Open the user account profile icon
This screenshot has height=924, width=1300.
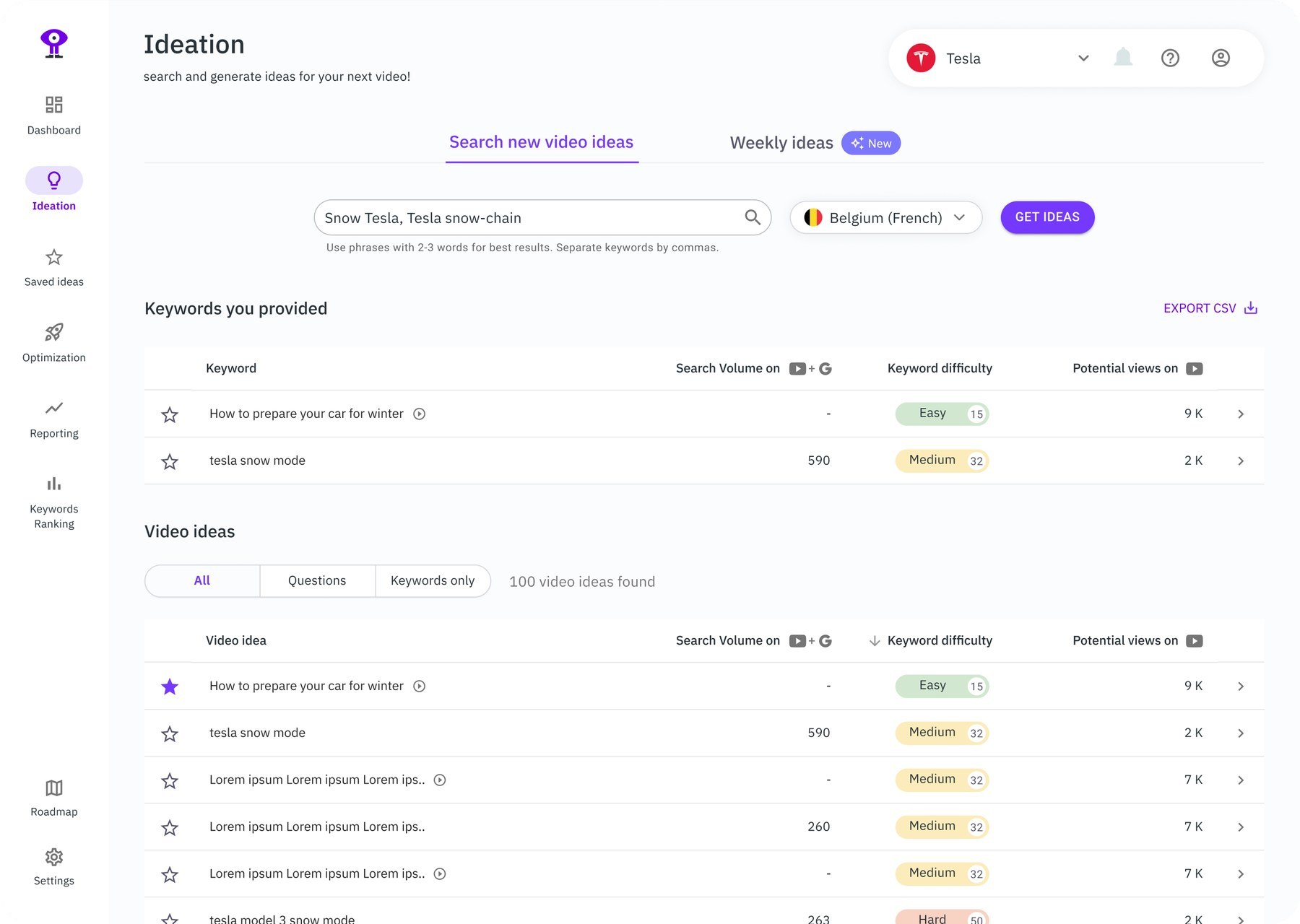pyautogui.click(x=1221, y=58)
